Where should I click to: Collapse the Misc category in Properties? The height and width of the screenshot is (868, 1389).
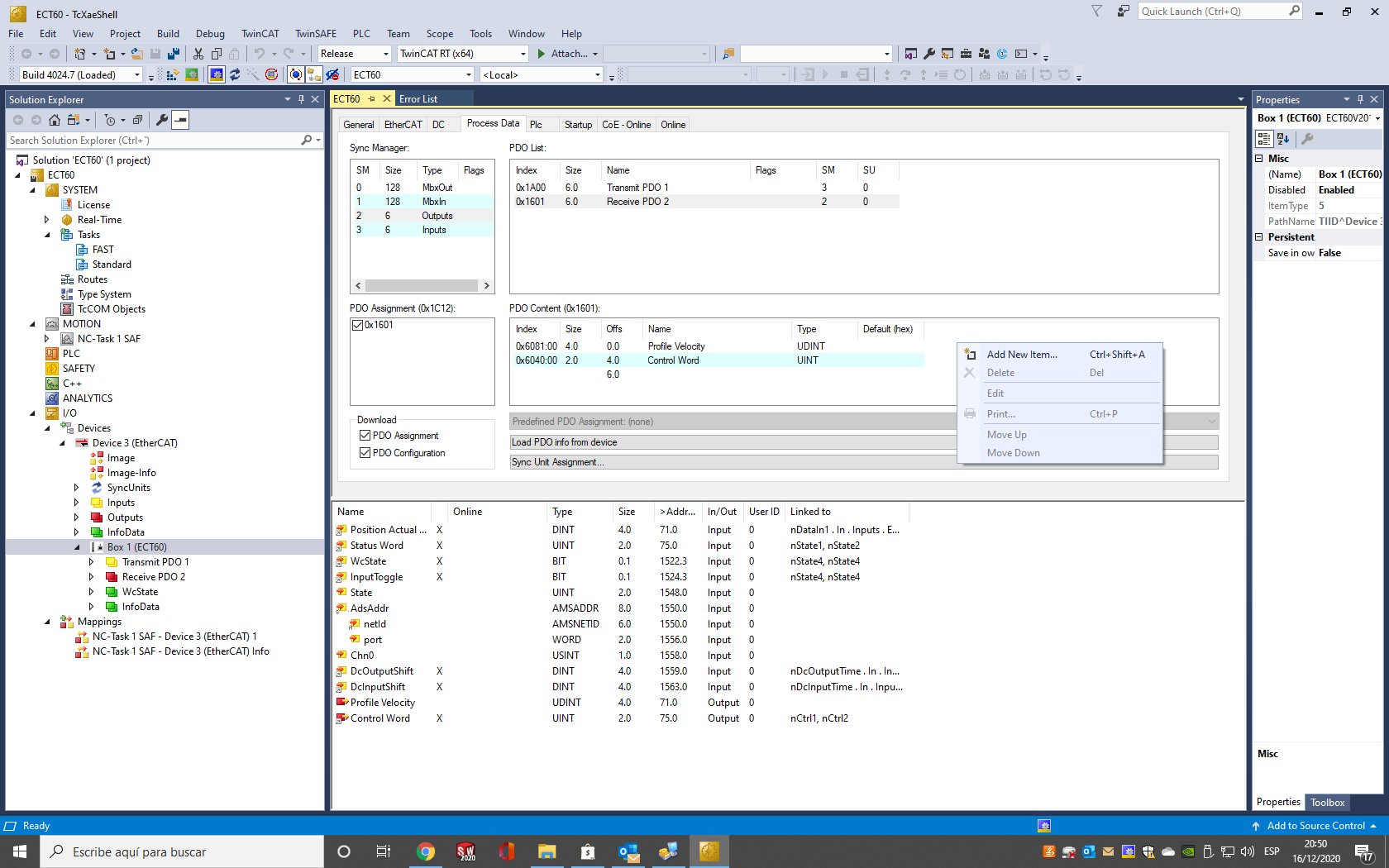1259,159
